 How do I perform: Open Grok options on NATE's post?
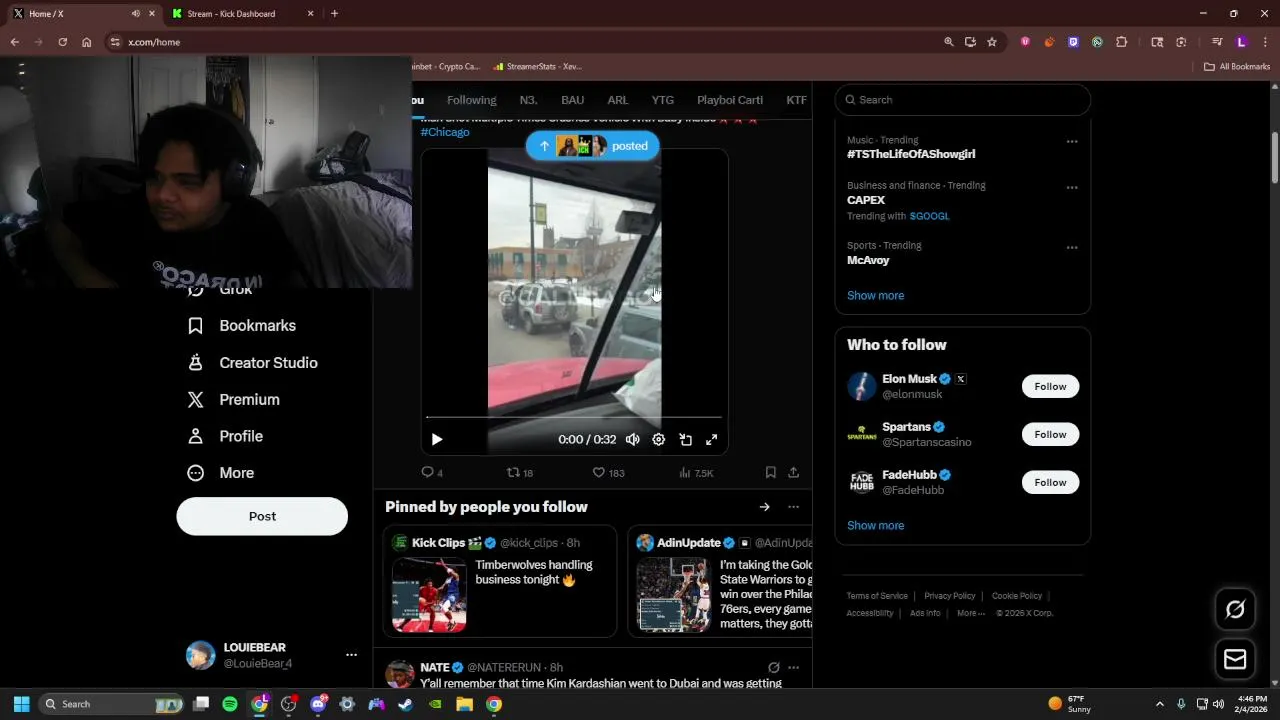[773, 667]
